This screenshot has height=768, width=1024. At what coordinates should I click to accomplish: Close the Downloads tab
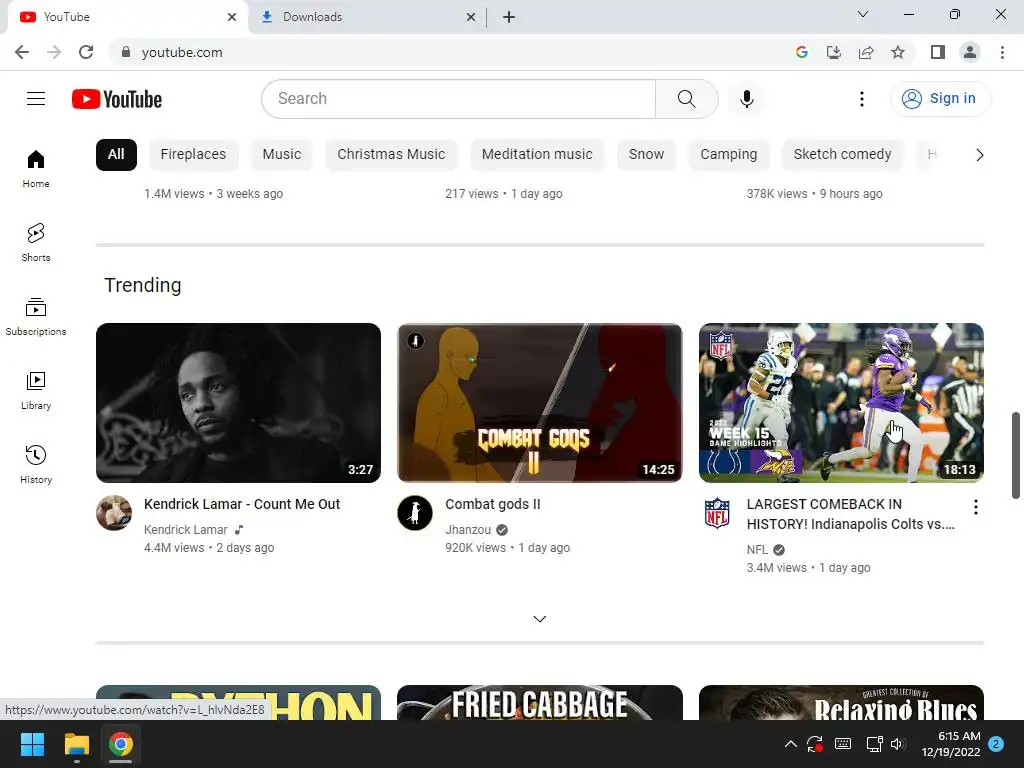[471, 17]
